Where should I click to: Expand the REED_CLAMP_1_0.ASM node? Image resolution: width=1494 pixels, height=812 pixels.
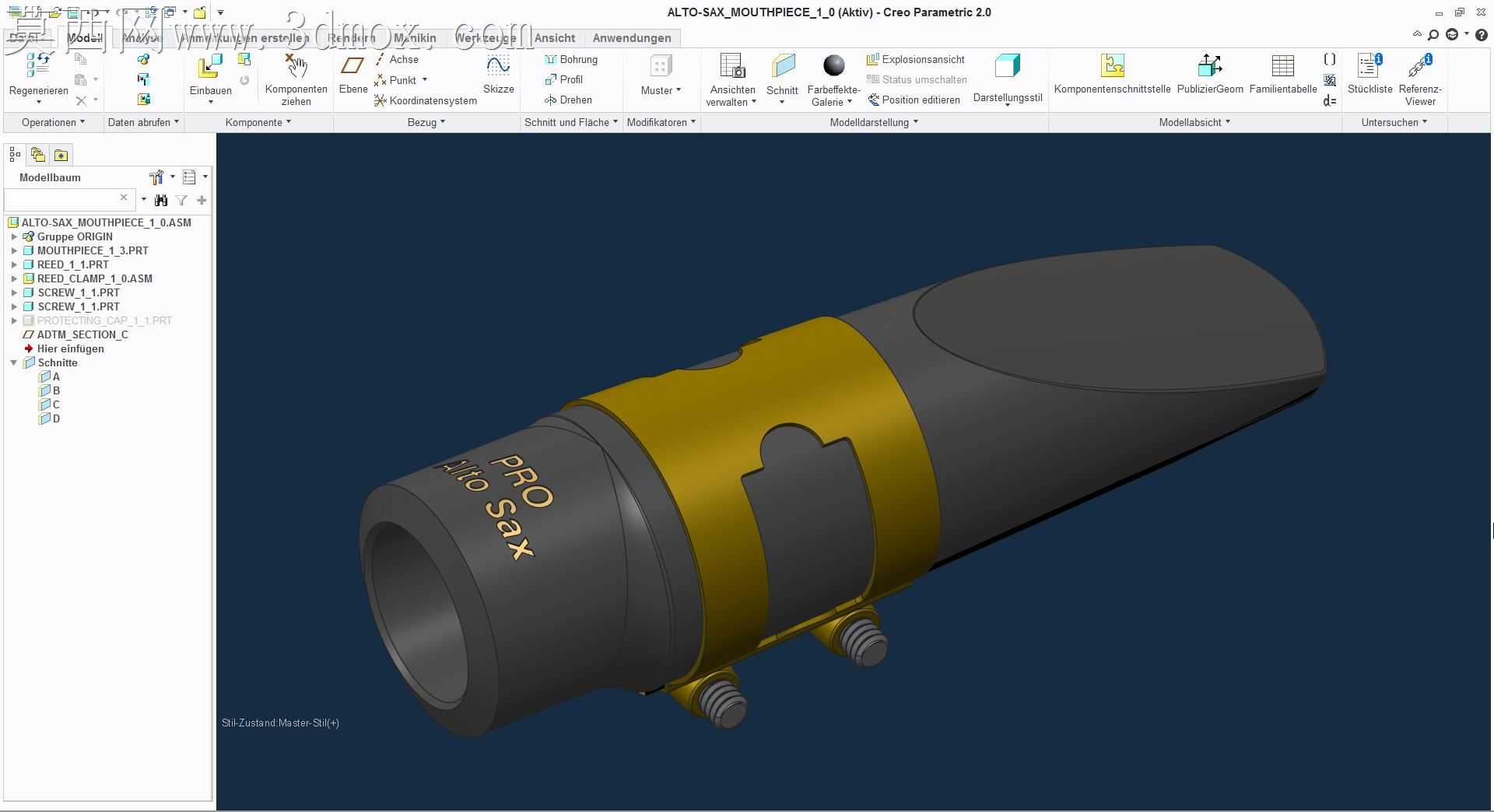click(14, 278)
